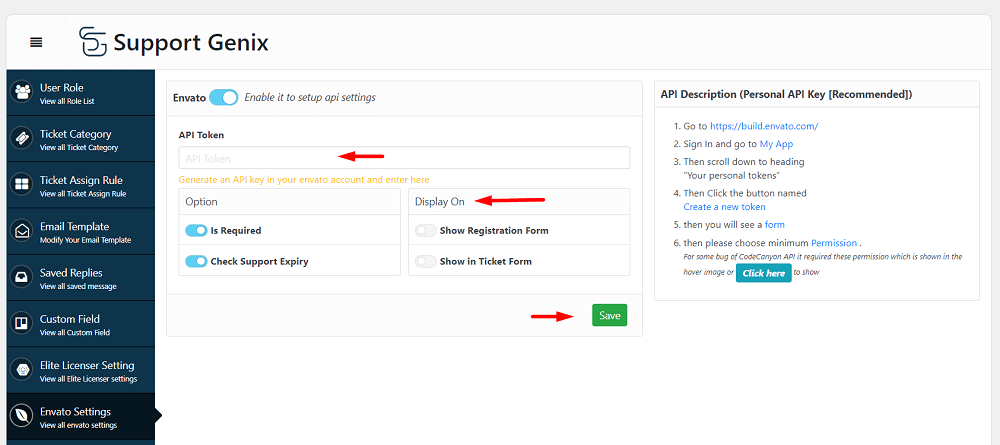The image size is (1000, 445).
Task: Open the build.envato.com link
Action: click(764, 126)
